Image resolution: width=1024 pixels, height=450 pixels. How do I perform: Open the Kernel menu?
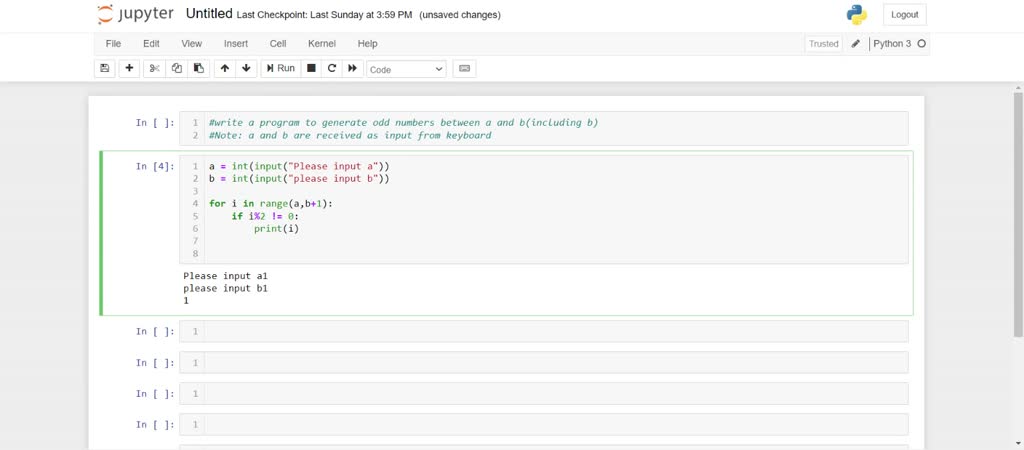coord(322,44)
